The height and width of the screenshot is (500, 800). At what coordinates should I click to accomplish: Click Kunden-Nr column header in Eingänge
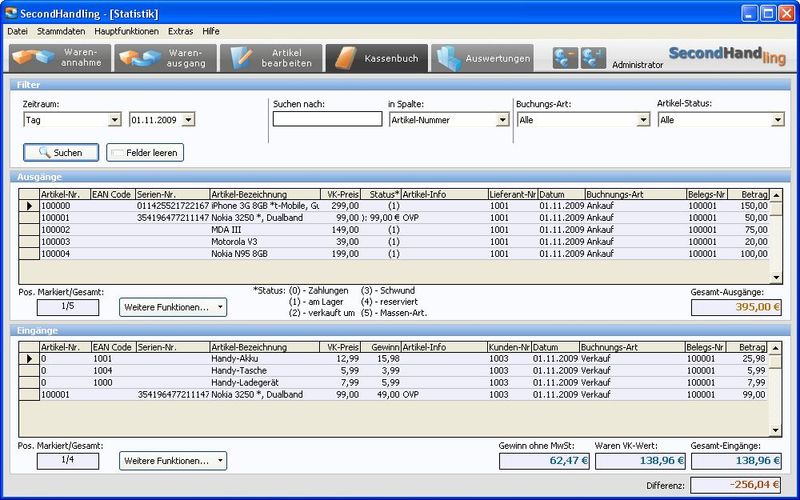pyautogui.click(x=509, y=347)
